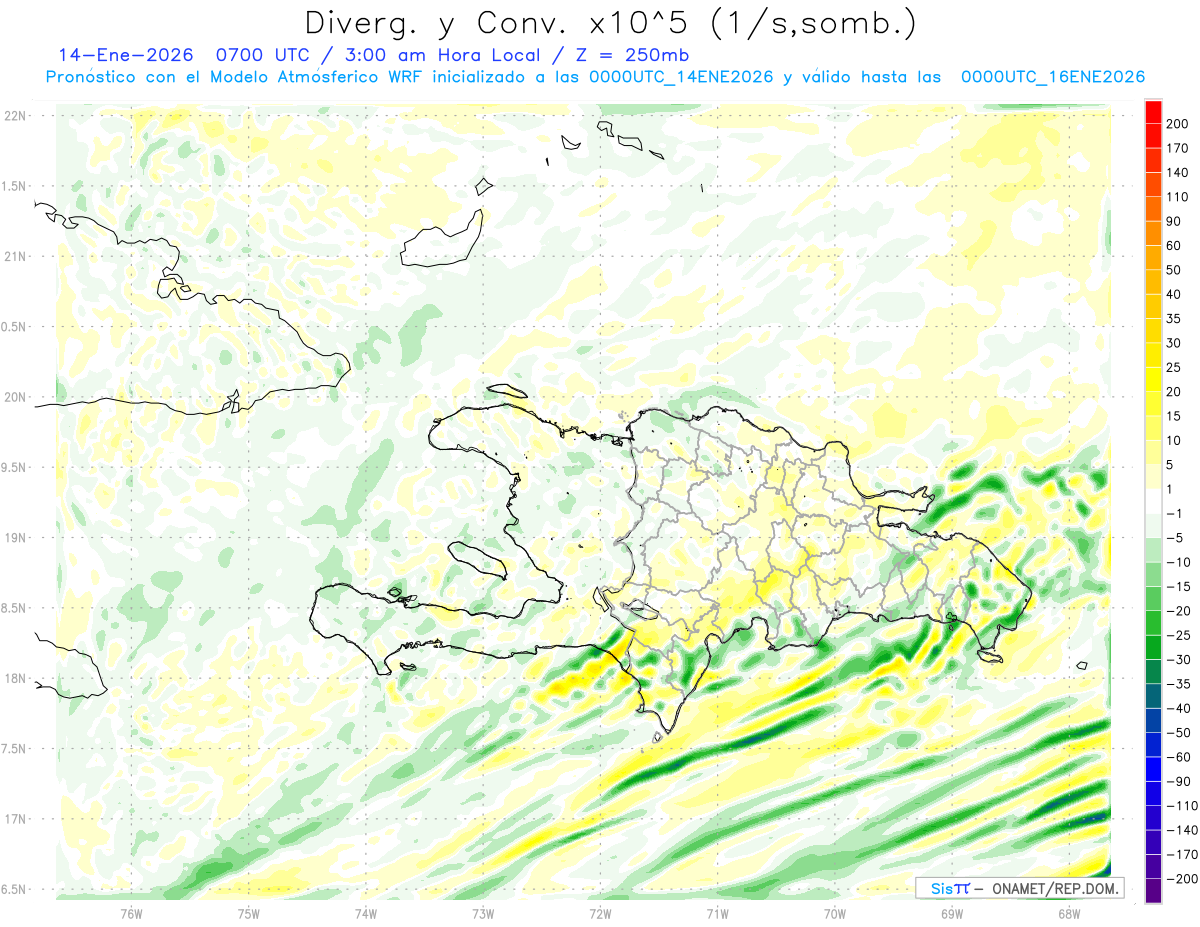Screen dimensions: 1200x927
Task: Click the '0000UTC_14ENE2026' initialization timestamp
Action: (680, 77)
